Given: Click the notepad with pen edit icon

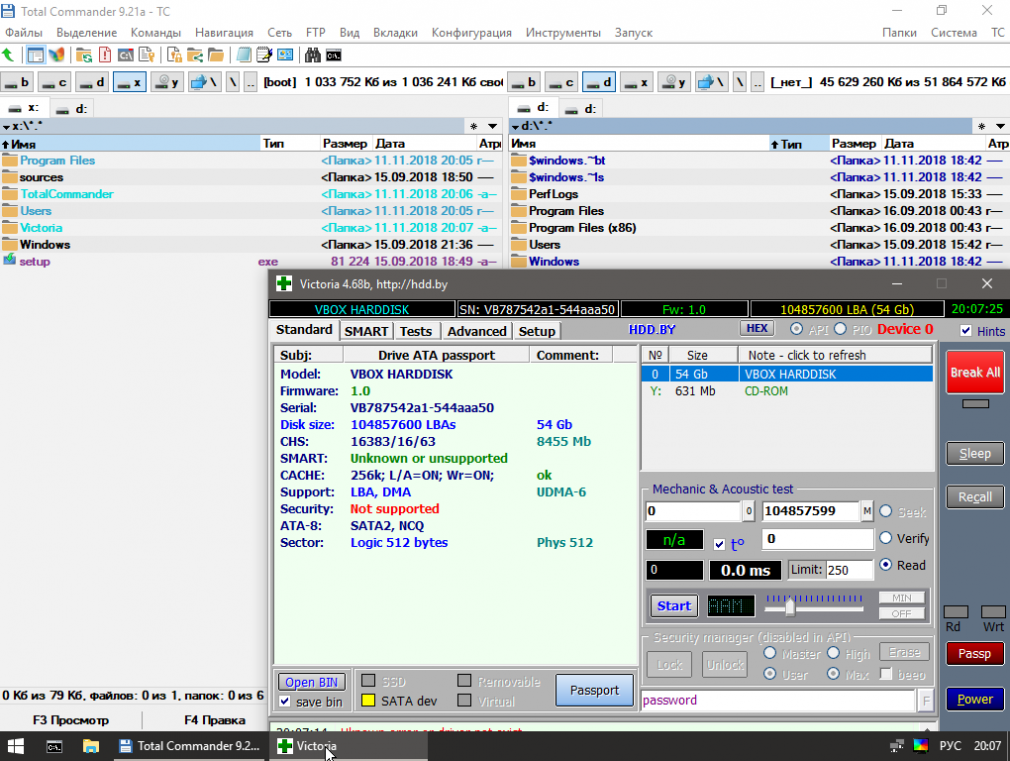Looking at the screenshot, I should [x=264, y=55].
